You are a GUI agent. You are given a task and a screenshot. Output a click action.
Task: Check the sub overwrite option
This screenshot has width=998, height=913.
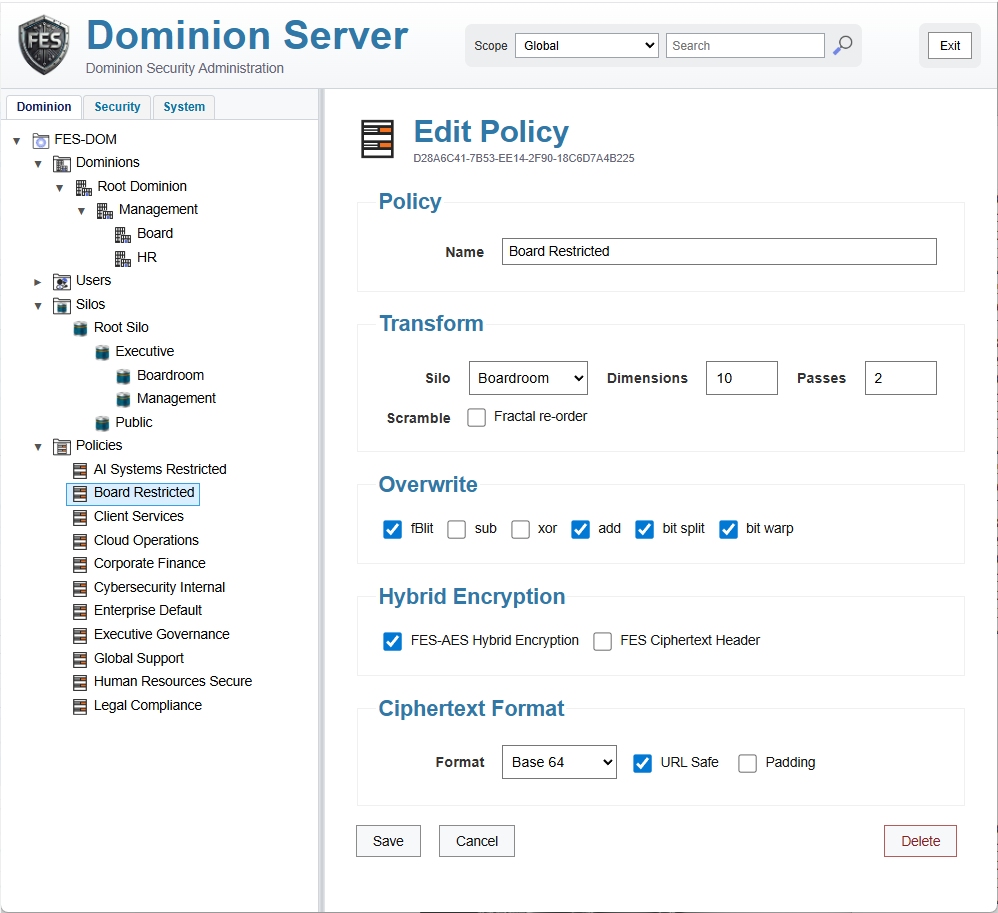456,529
